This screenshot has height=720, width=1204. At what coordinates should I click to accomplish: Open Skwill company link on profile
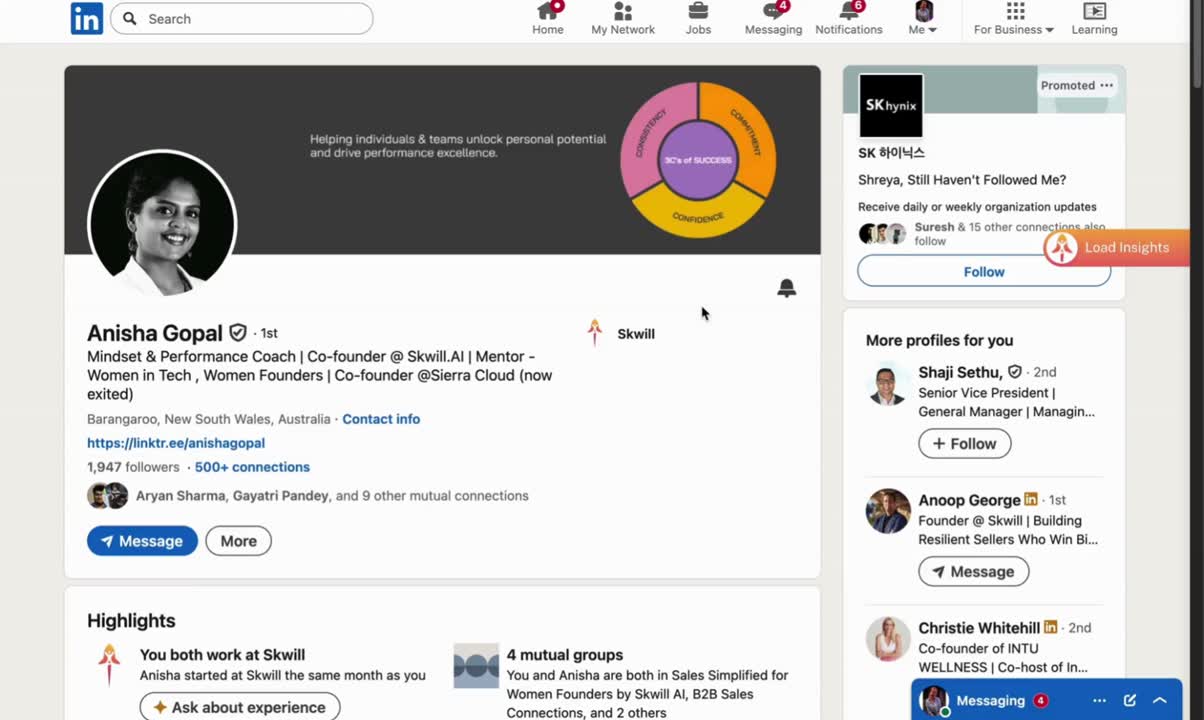(x=621, y=334)
